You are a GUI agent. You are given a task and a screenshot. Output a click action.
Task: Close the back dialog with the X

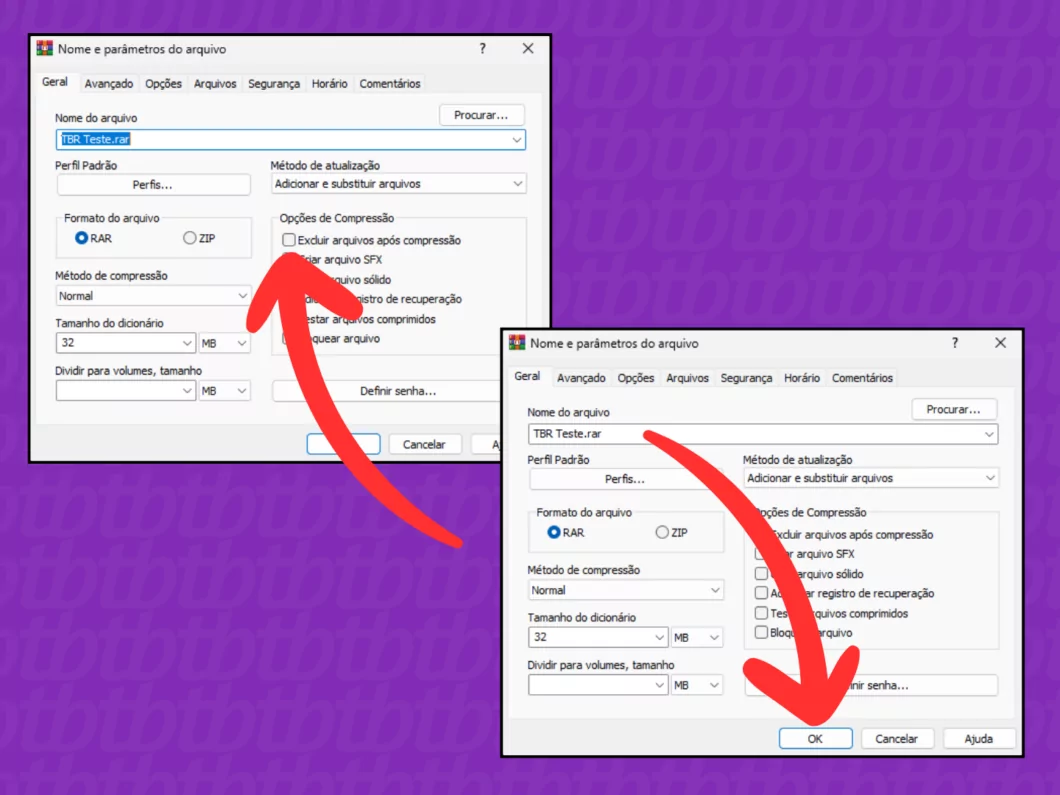point(528,49)
